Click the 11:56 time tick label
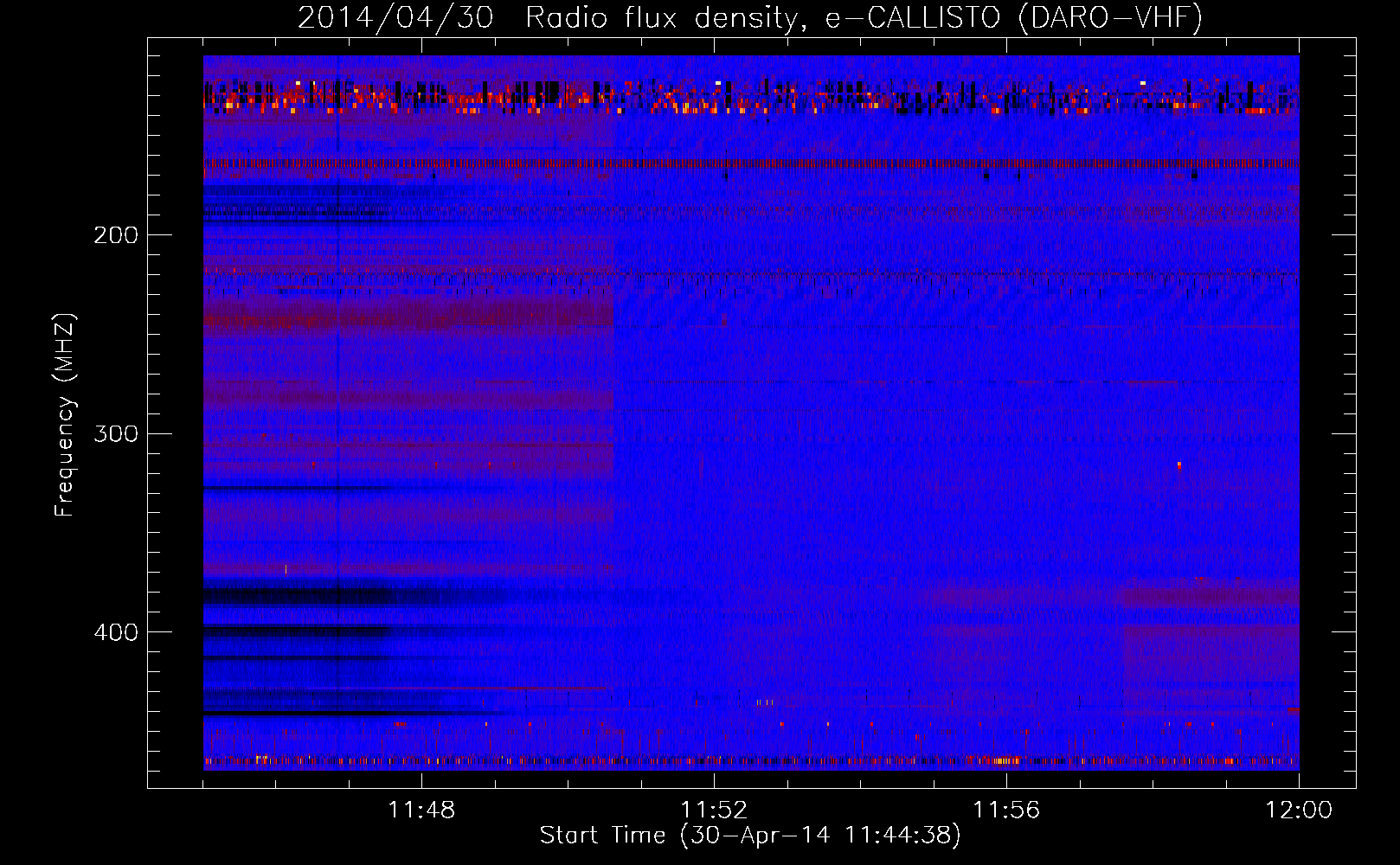1400x865 pixels. 1006,811
